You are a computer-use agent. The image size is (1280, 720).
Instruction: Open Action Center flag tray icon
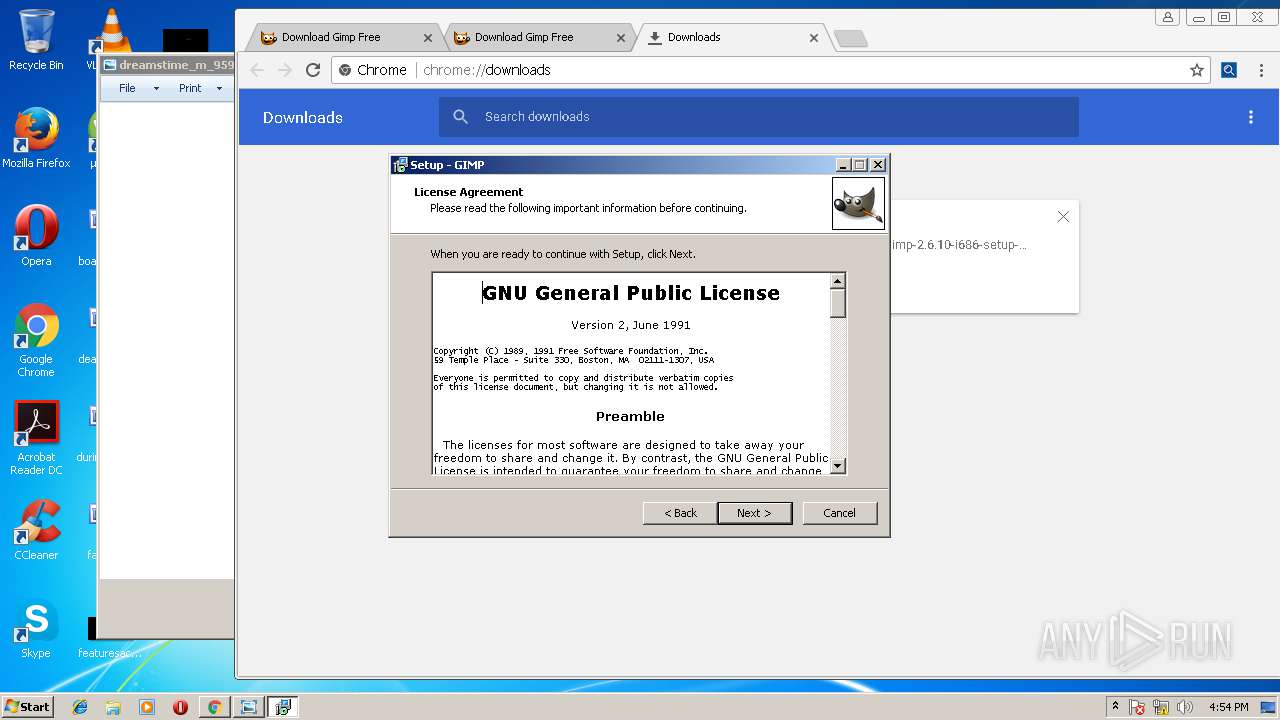(x=1137, y=707)
